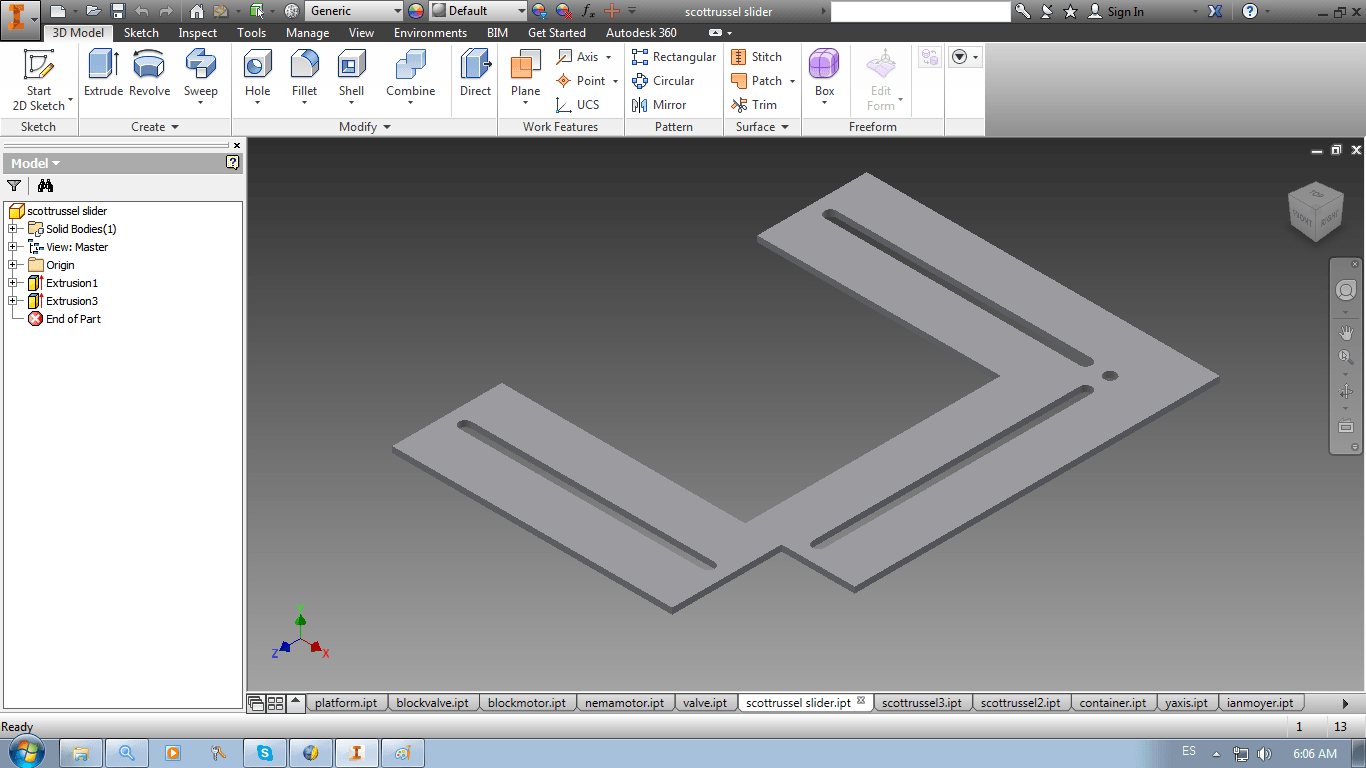Select the Fillet tool

(x=304, y=76)
